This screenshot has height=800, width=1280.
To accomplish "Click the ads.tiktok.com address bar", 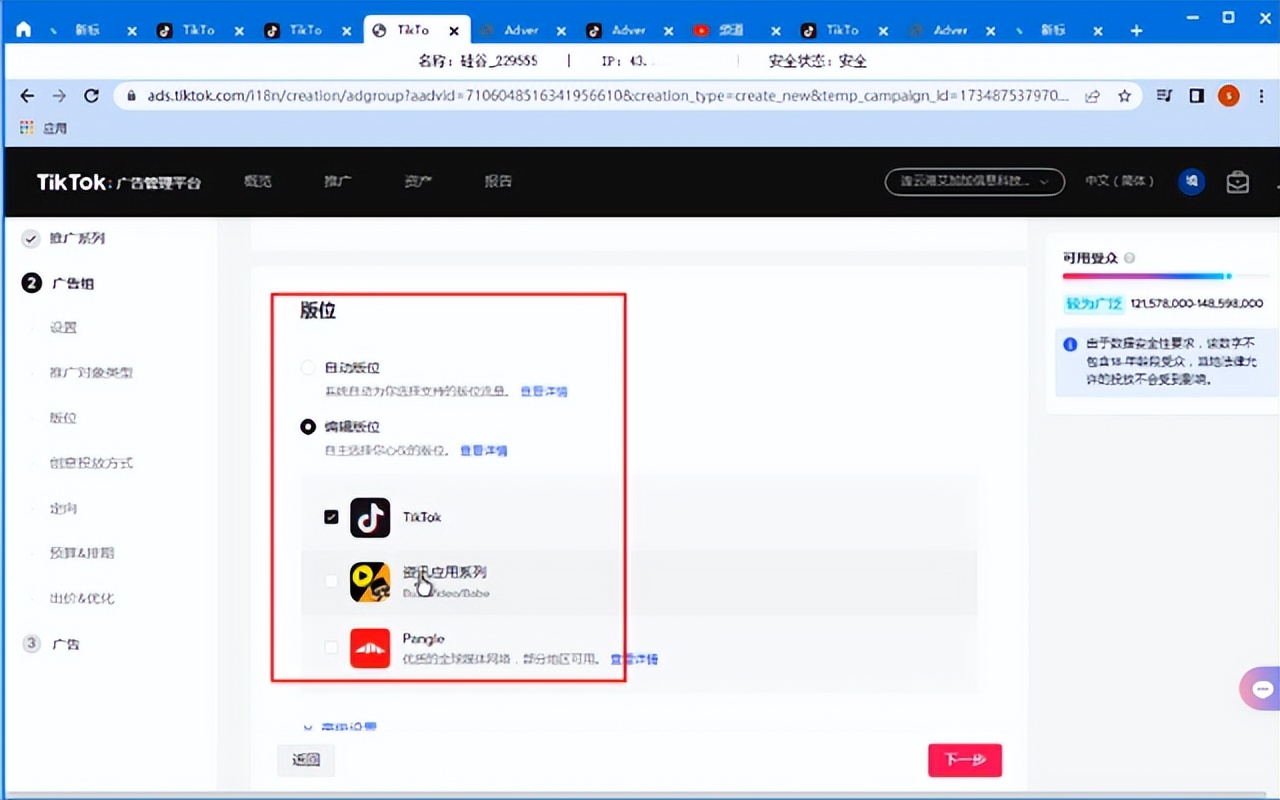I will 600,96.
